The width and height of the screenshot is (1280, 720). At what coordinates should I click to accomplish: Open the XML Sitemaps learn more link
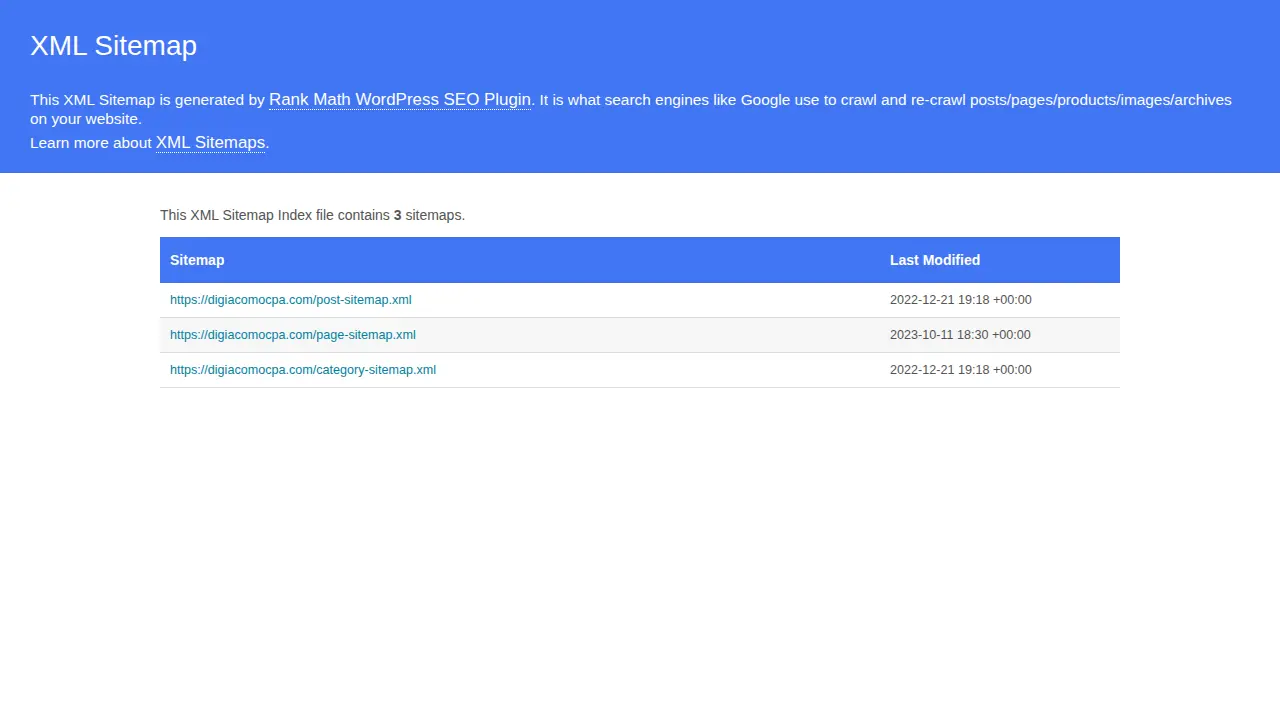pos(210,143)
